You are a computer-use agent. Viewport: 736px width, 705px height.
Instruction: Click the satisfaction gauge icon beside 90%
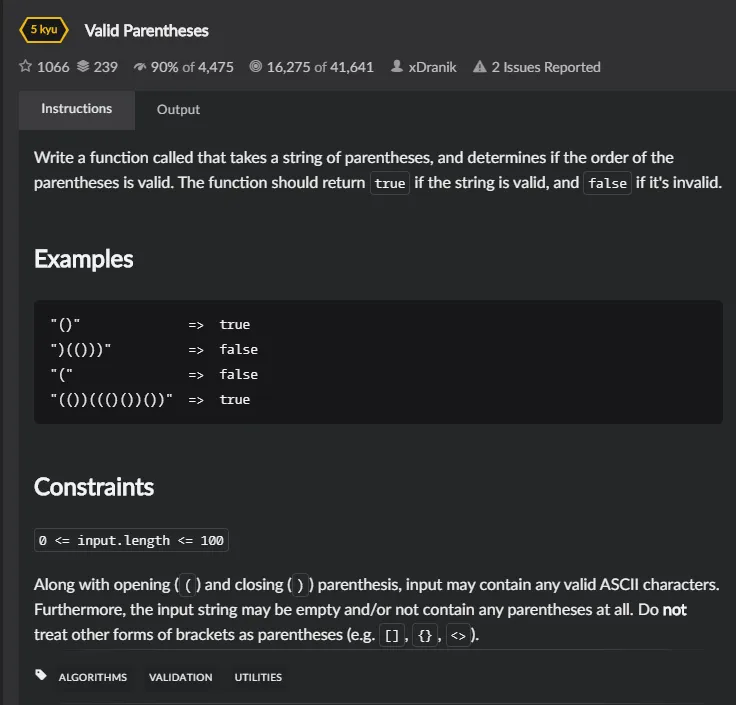[139, 67]
